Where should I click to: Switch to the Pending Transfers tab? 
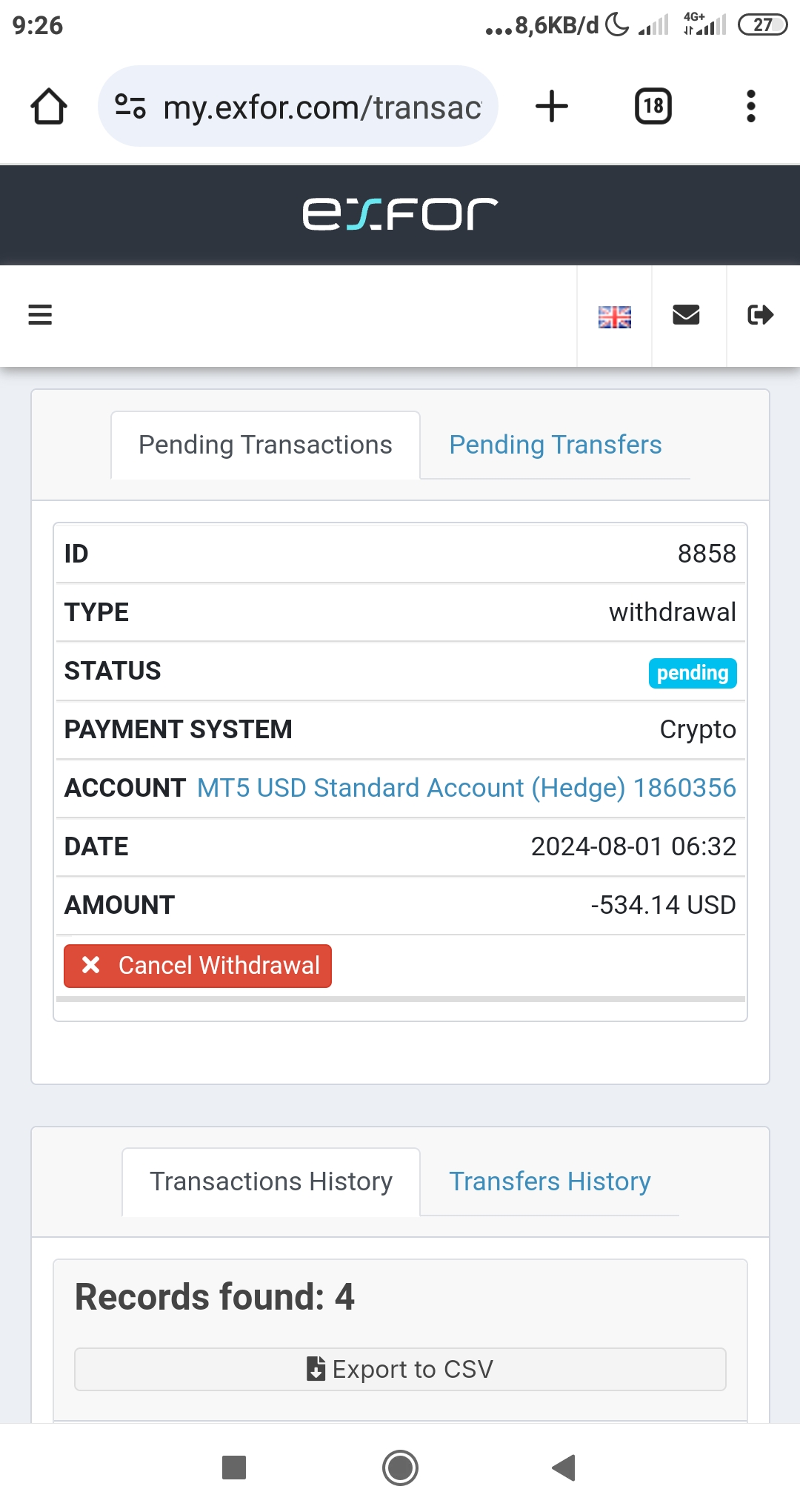555,445
